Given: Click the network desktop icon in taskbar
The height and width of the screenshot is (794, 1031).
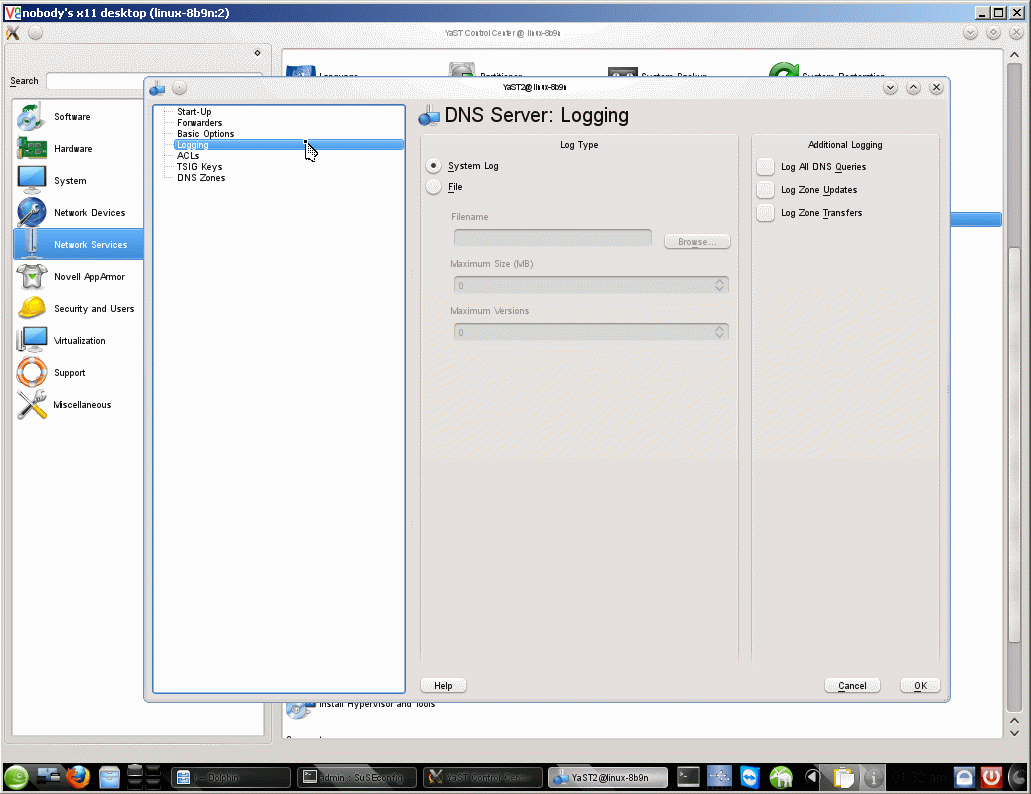Looking at the screenshot, I should tap(48, 777).
